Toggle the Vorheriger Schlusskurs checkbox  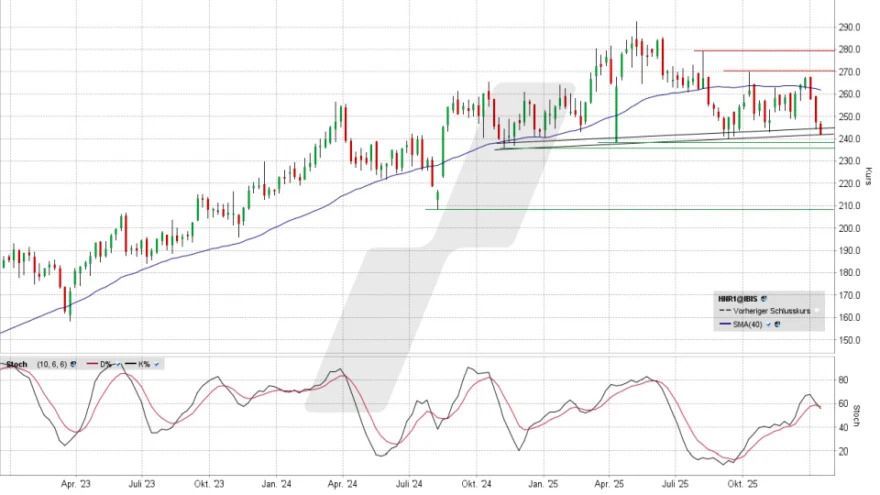[x=815, y=311]
